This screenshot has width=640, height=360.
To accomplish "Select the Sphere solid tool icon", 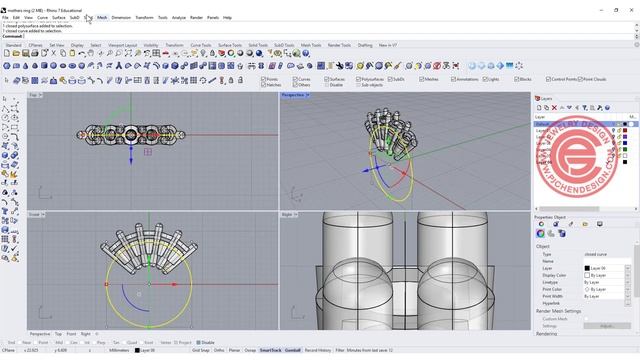I will coord(53,65).
